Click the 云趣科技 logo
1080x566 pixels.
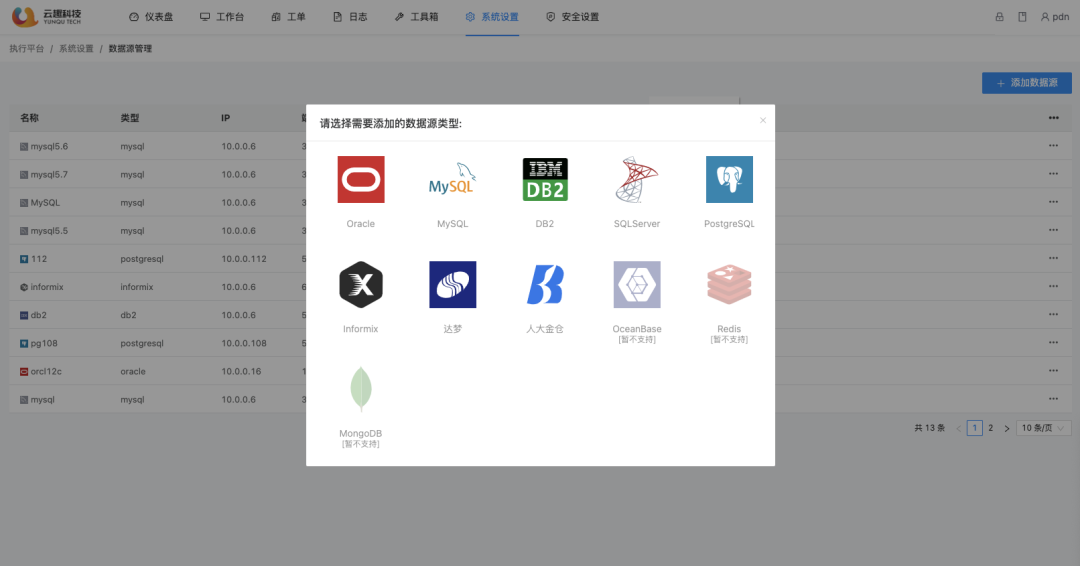click(47, 17)
